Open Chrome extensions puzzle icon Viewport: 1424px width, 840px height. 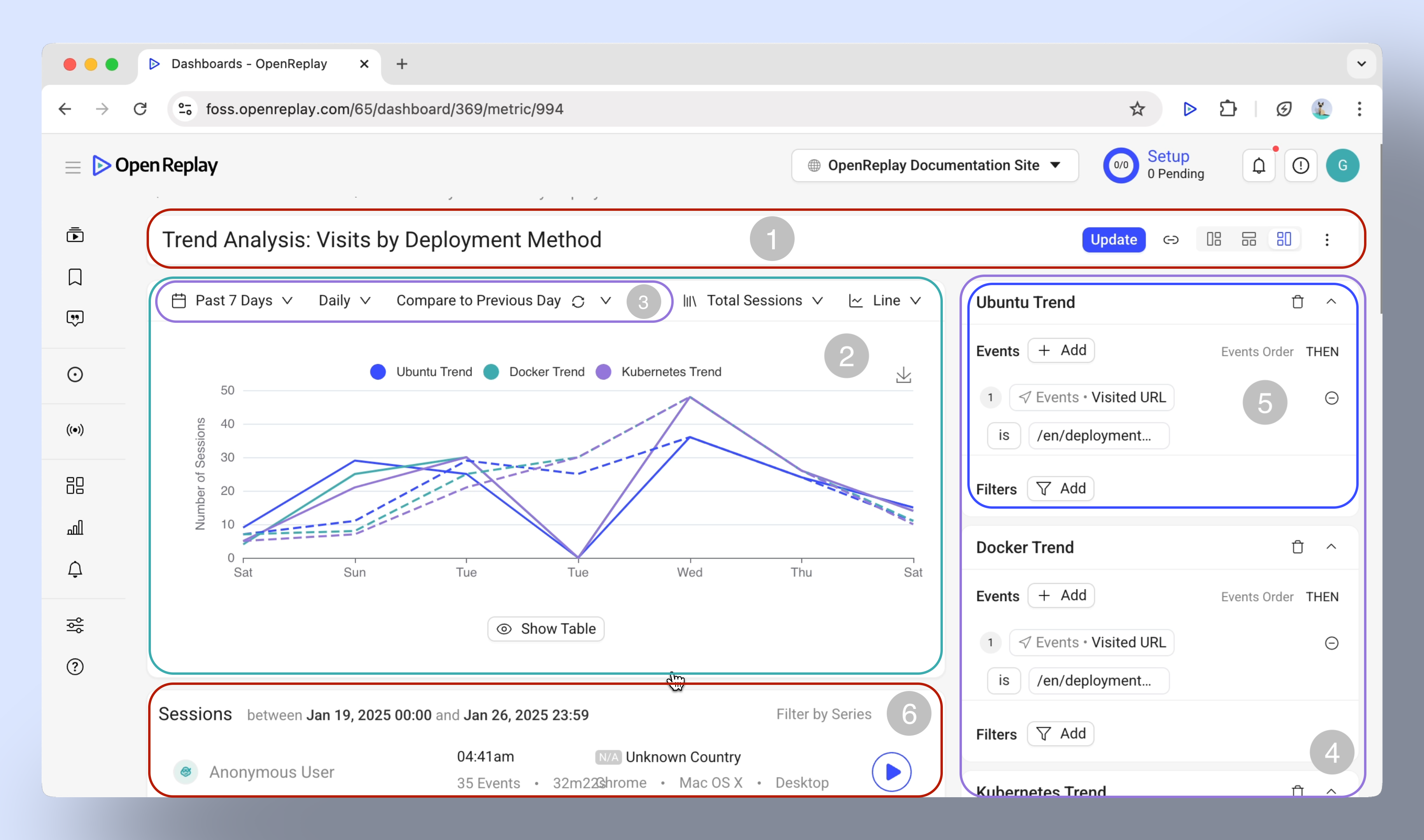[1228, 108]
